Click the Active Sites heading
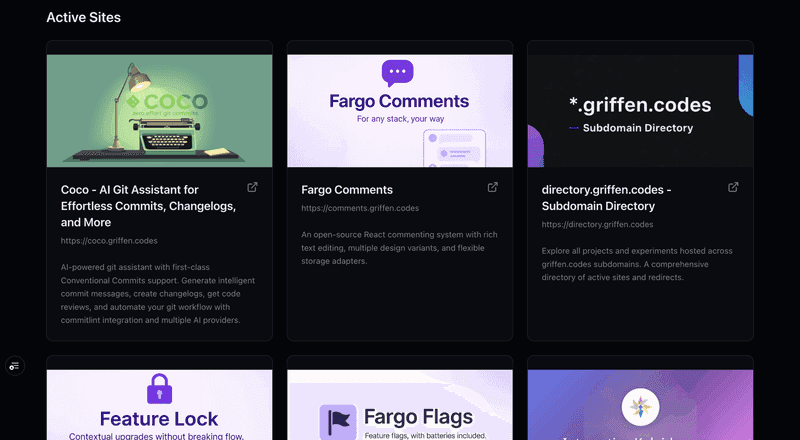Screen dimensions: 800x440 [84, 17]
